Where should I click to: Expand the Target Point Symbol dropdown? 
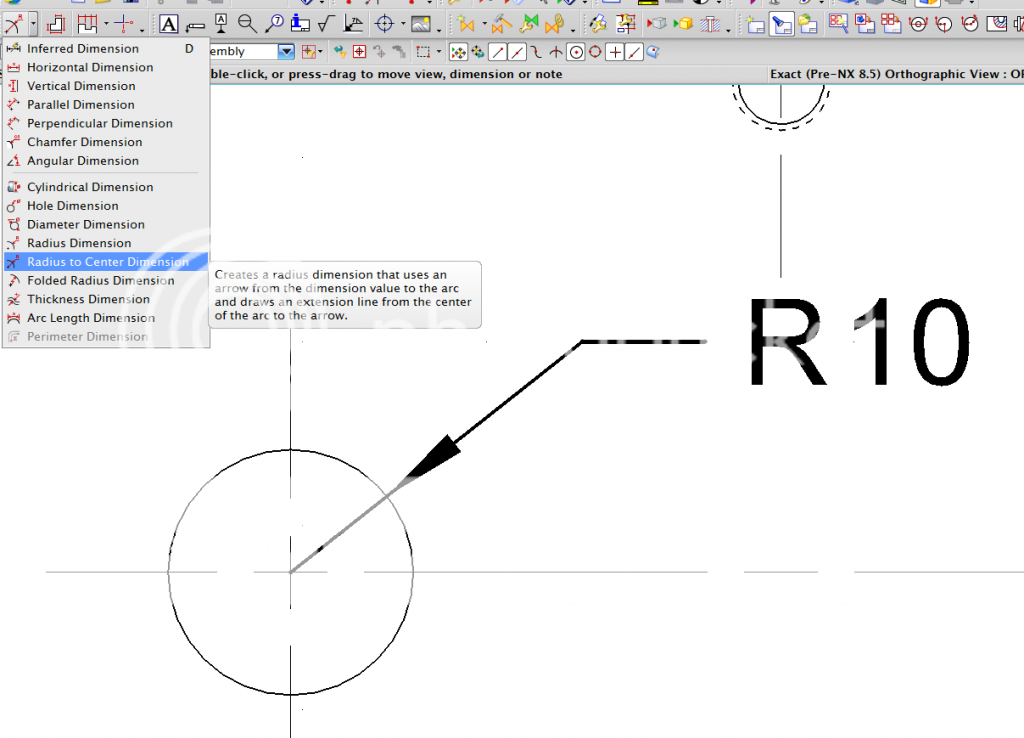pyautogui.click(x=403, y=25)
